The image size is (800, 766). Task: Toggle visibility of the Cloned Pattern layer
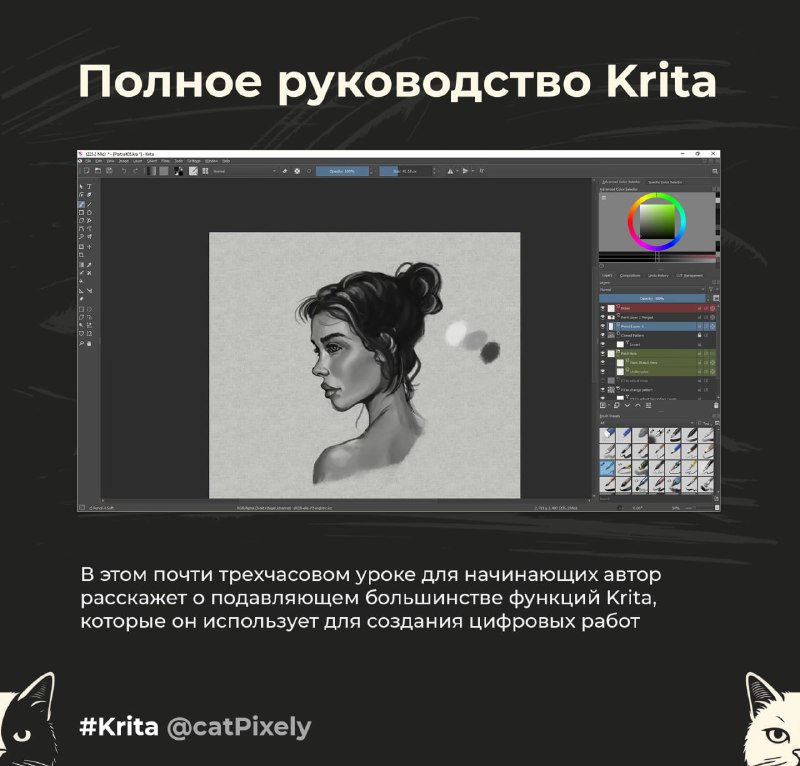coord(603,335)
